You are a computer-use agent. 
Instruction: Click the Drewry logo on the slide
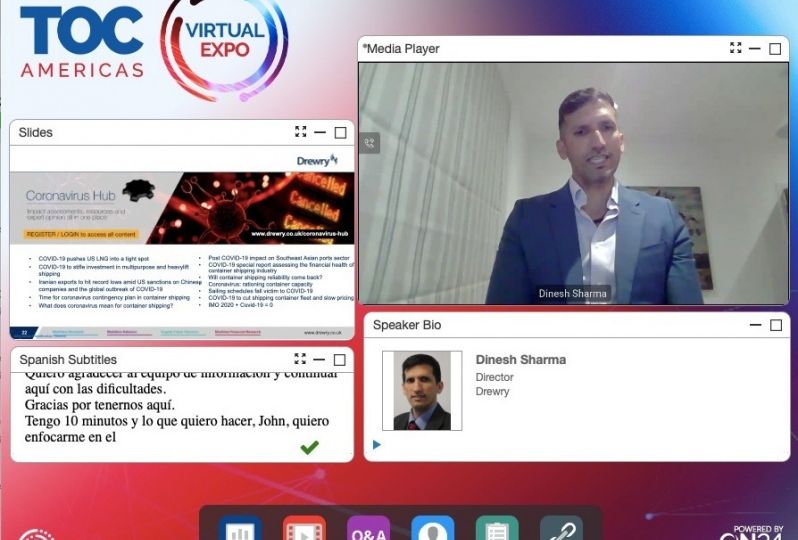tap(317, 160)
